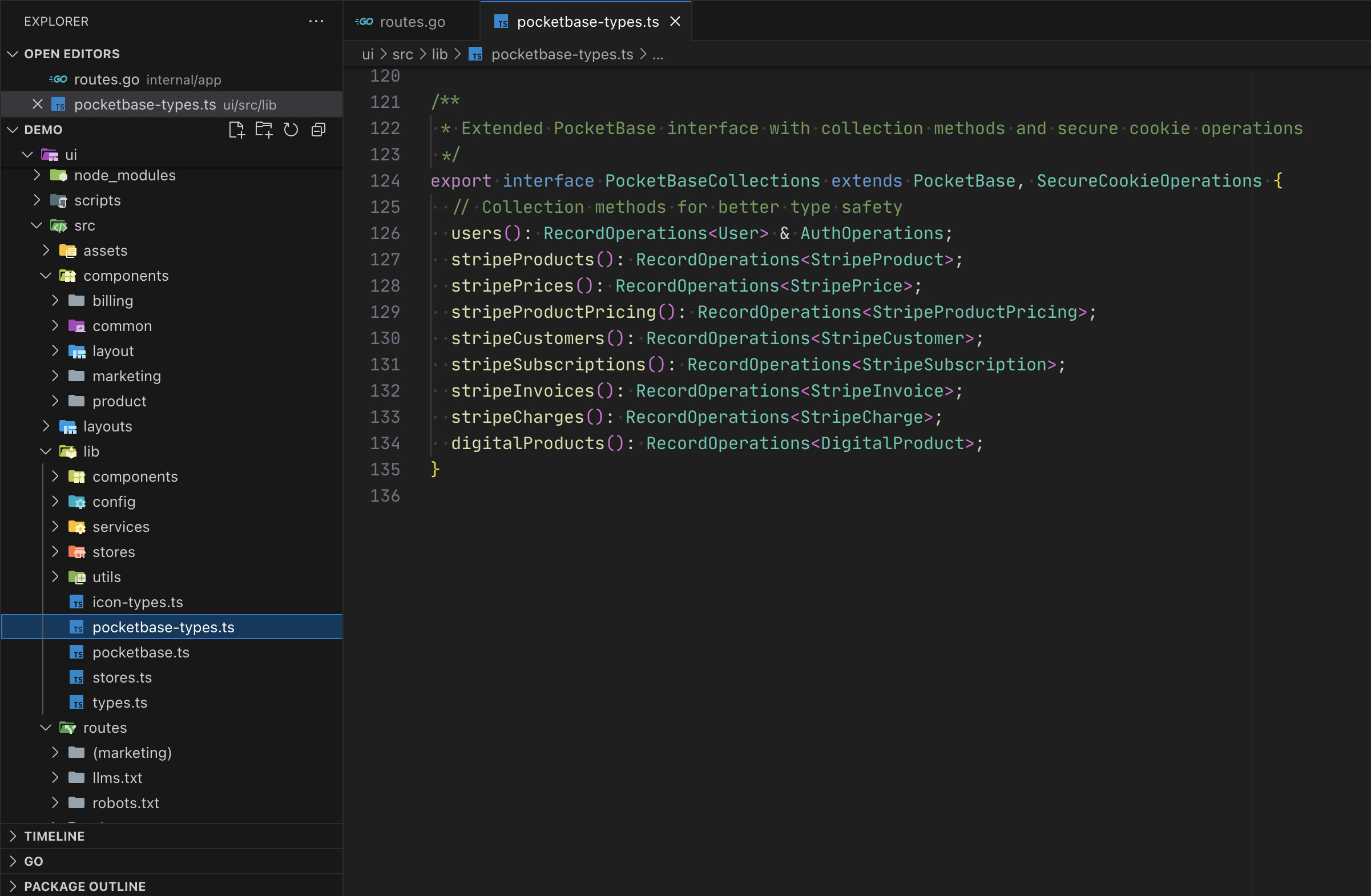Click the 'digitalProducts' method name
The width and height of the screenshot is (1371, 896).
pyautogui.click(x=527, y=443)
